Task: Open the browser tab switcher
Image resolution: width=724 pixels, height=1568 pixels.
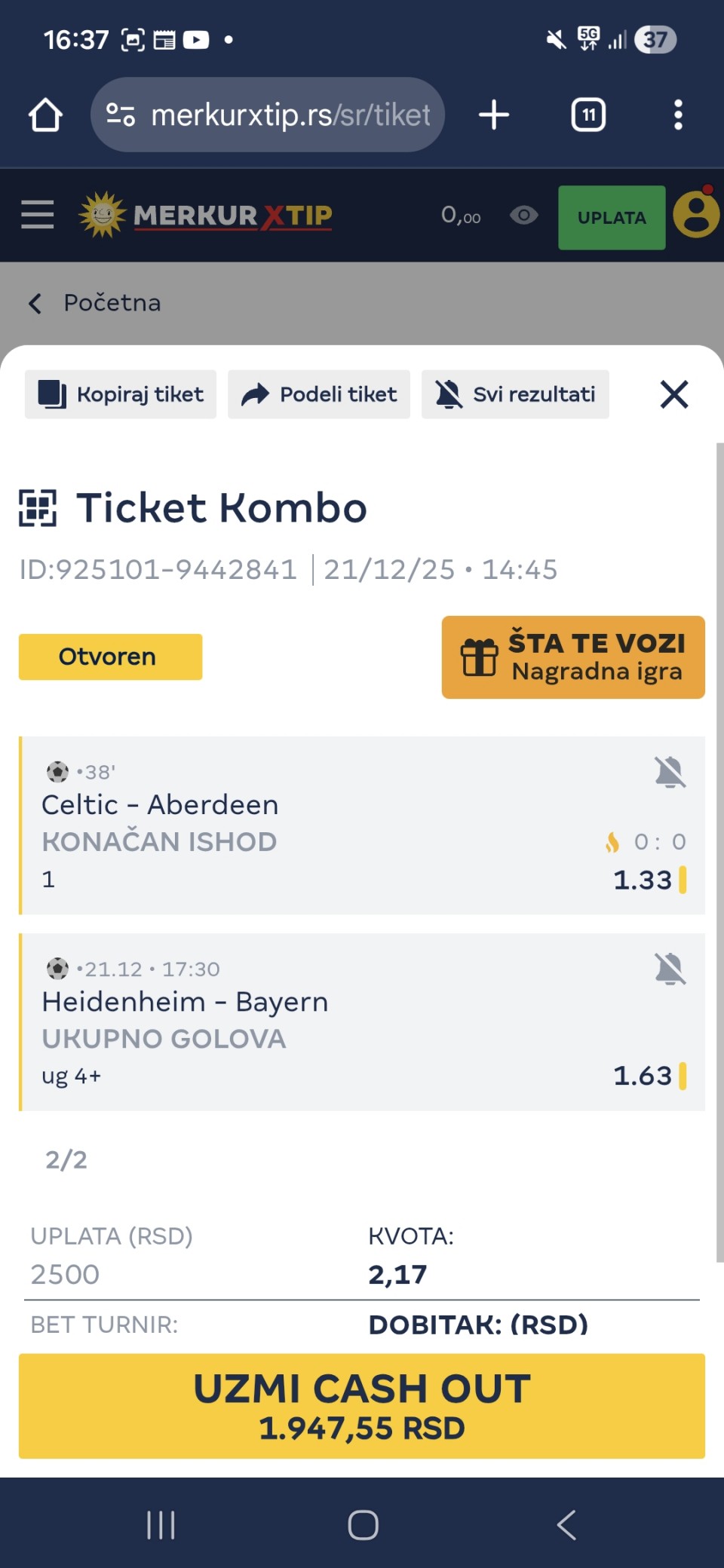Action: pyautogui.click(x=588, y=115)
